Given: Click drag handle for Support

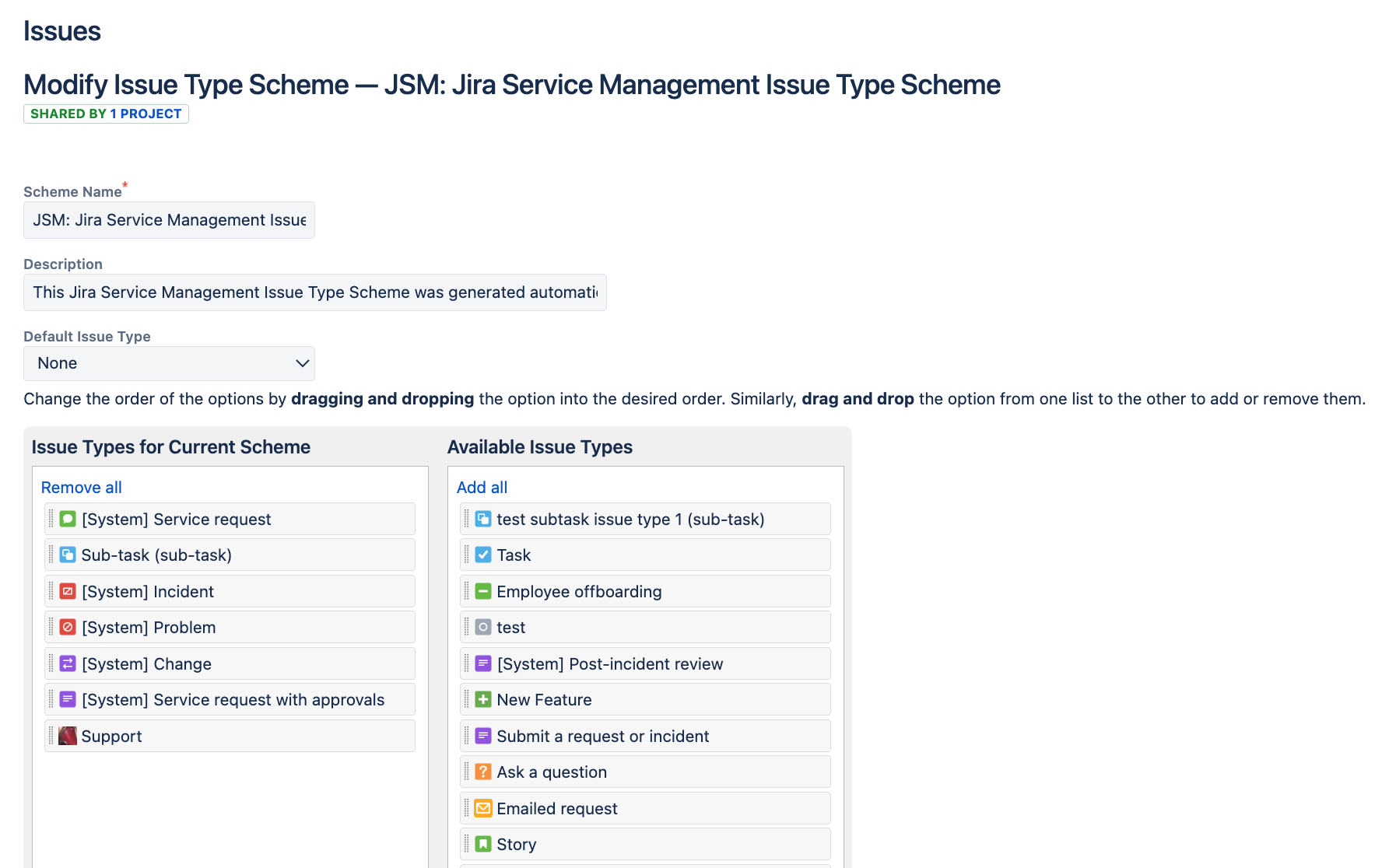Looking at the screenshot, I should 51,736.
